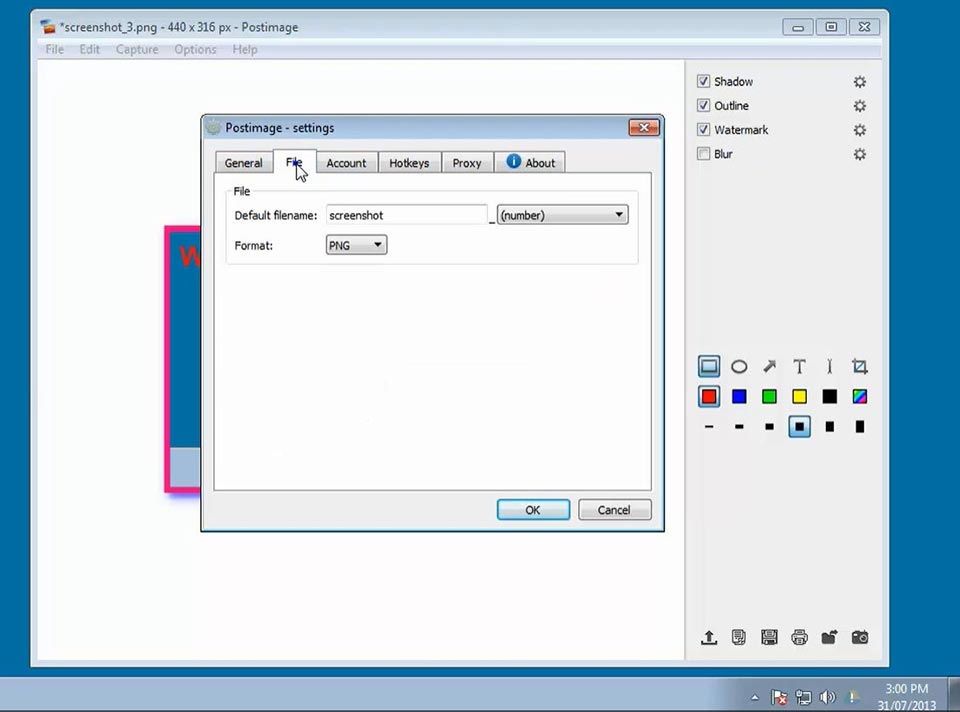The image size is (960, 712).
Task: Switch to the Hotkeys tab
Action: coord(409,163)
